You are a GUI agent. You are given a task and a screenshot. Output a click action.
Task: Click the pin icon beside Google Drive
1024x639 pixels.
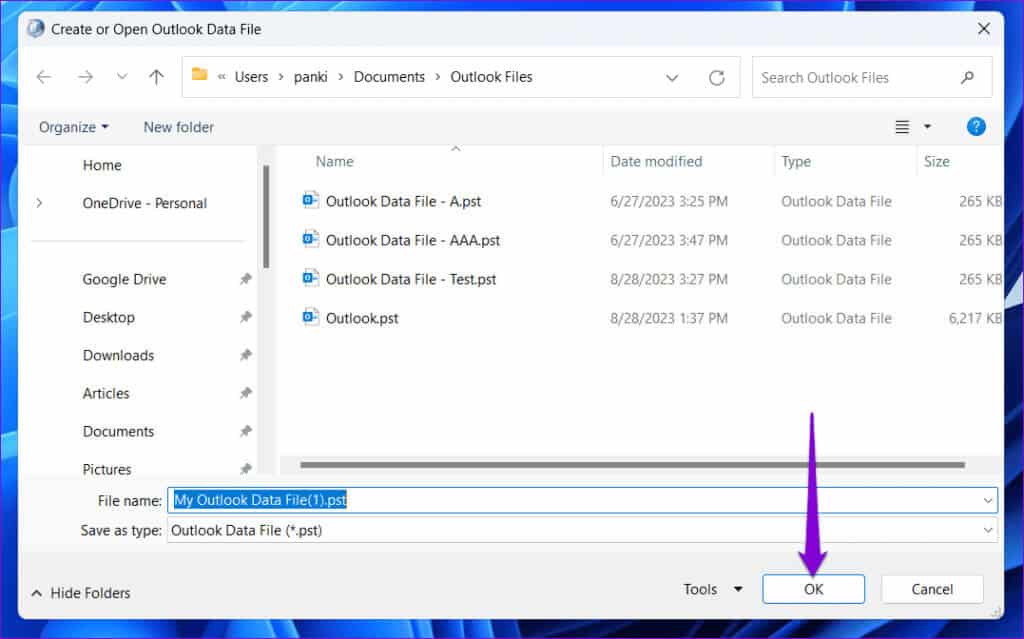pos(246,279)
